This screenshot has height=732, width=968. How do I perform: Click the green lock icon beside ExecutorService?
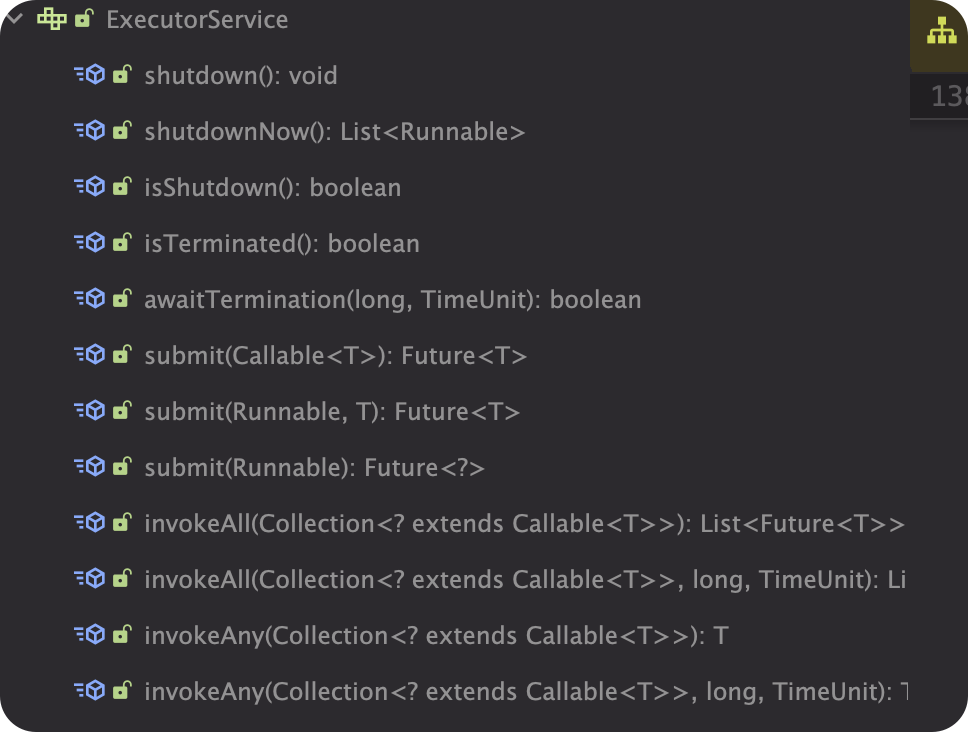coord(84,19)
